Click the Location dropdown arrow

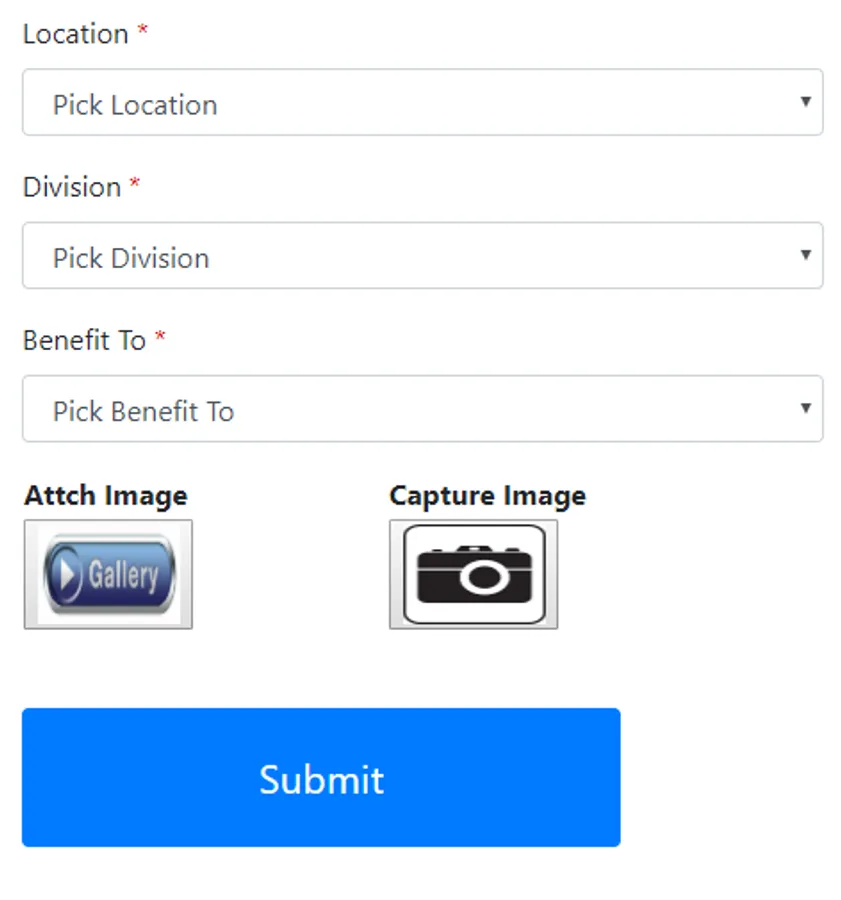coord(805,102)
